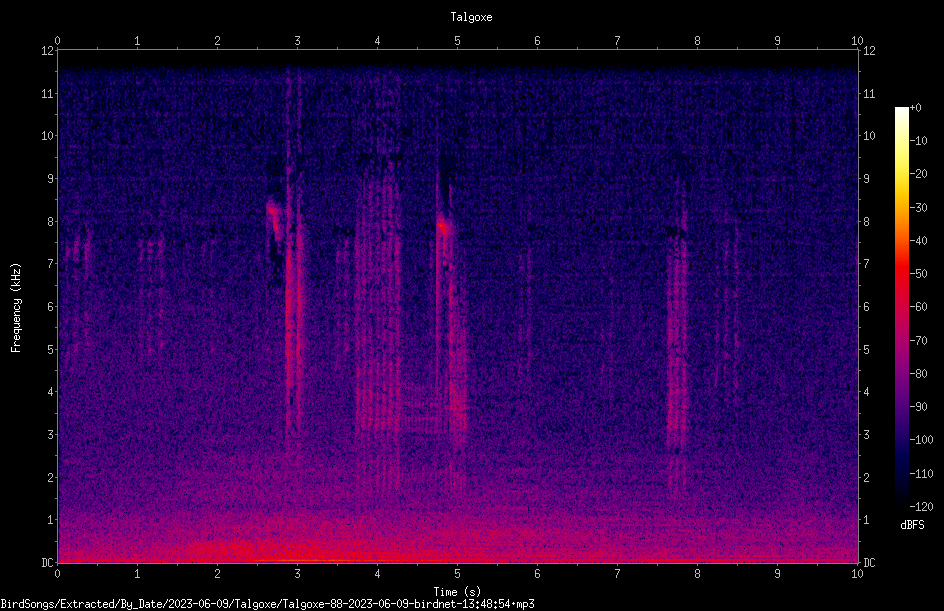Click the color scale gradient bar

pos(901,307)
